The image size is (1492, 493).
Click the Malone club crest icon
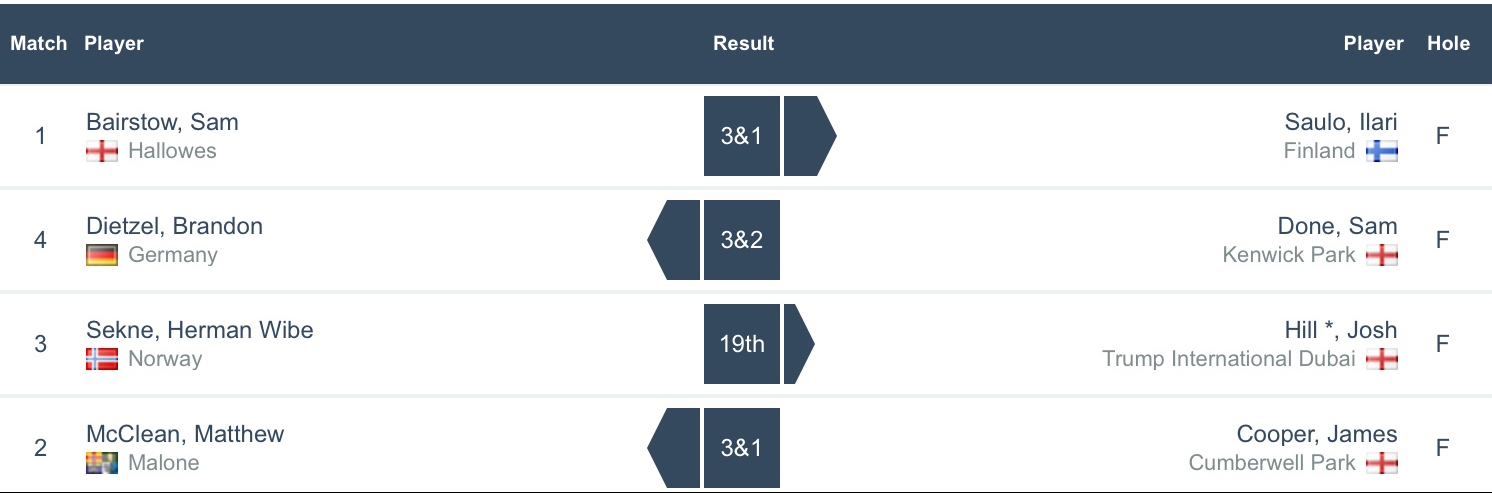102,463
